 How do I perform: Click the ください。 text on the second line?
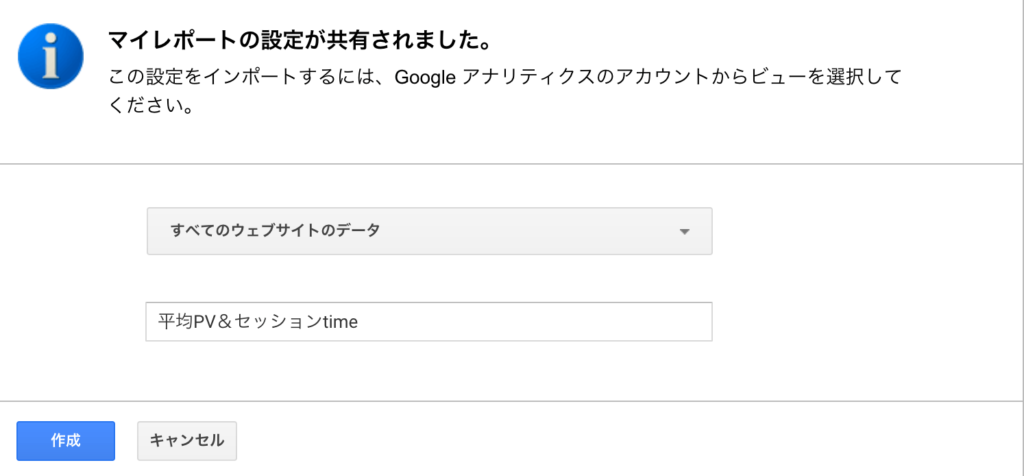click(151, 106)
